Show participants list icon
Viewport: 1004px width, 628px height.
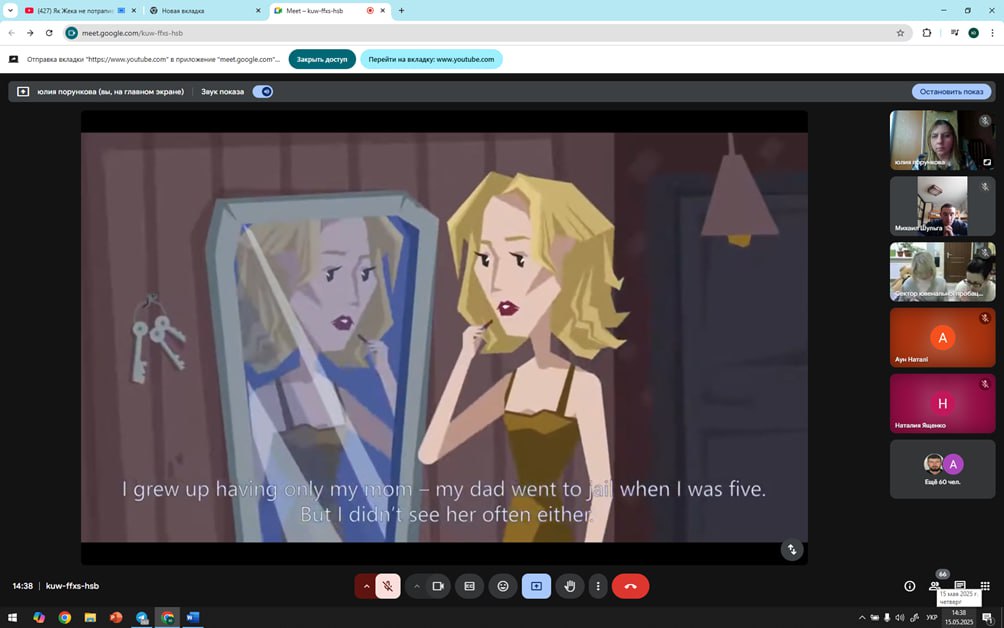(x=934, y=586)
